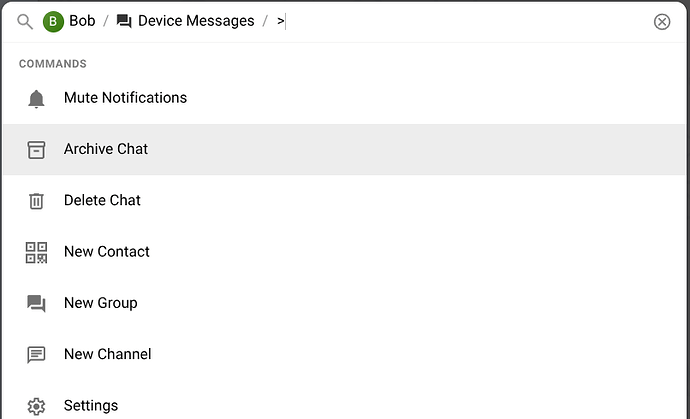Click the trash can icon
Viewport: 690px width, 419px height.
pos(36,201)
